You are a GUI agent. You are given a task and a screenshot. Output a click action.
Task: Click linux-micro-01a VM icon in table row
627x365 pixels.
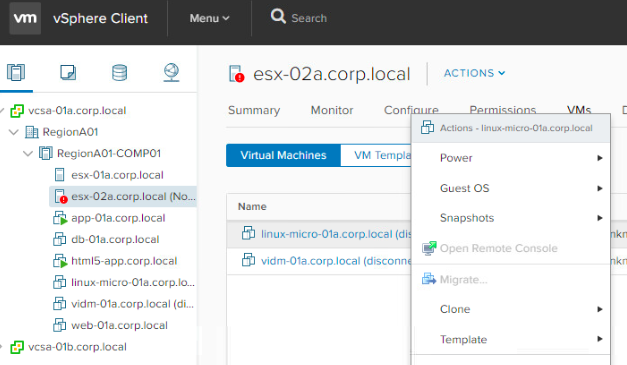[248, 233]
